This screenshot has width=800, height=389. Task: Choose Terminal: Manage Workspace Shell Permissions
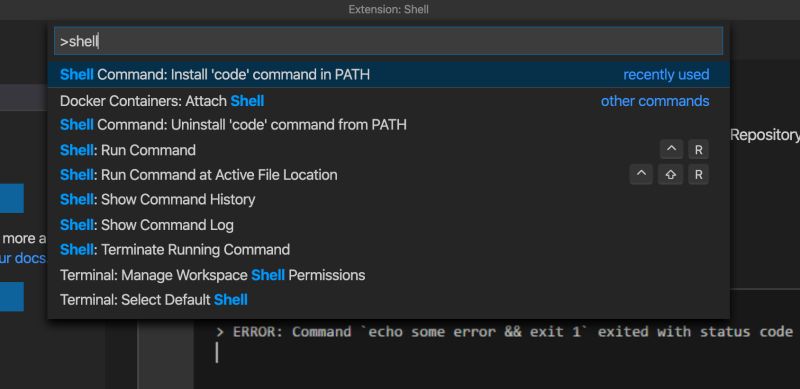coord(388,275)
